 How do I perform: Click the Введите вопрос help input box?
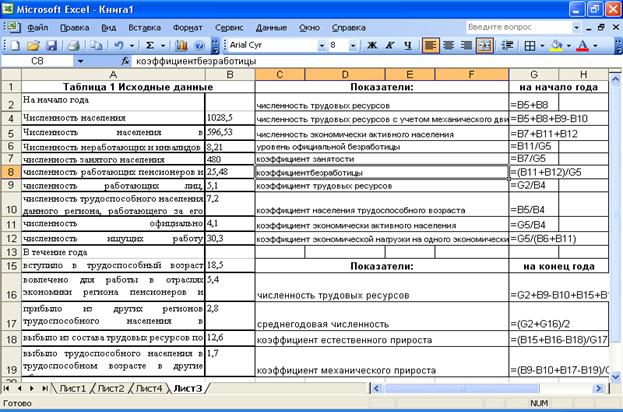click(519, 27)
